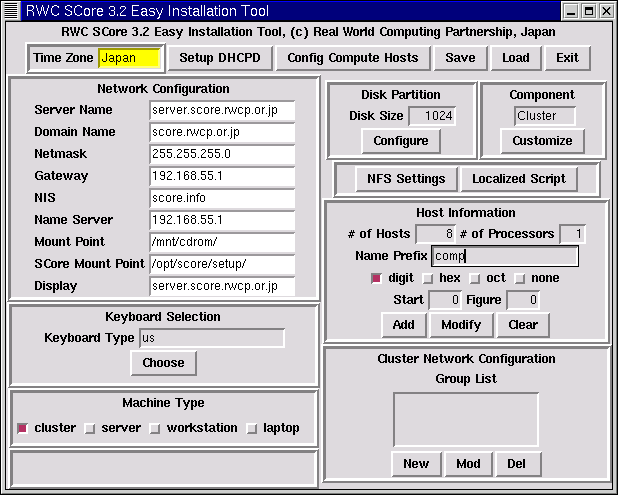
Task: Clear the host information
Action: 523,325
